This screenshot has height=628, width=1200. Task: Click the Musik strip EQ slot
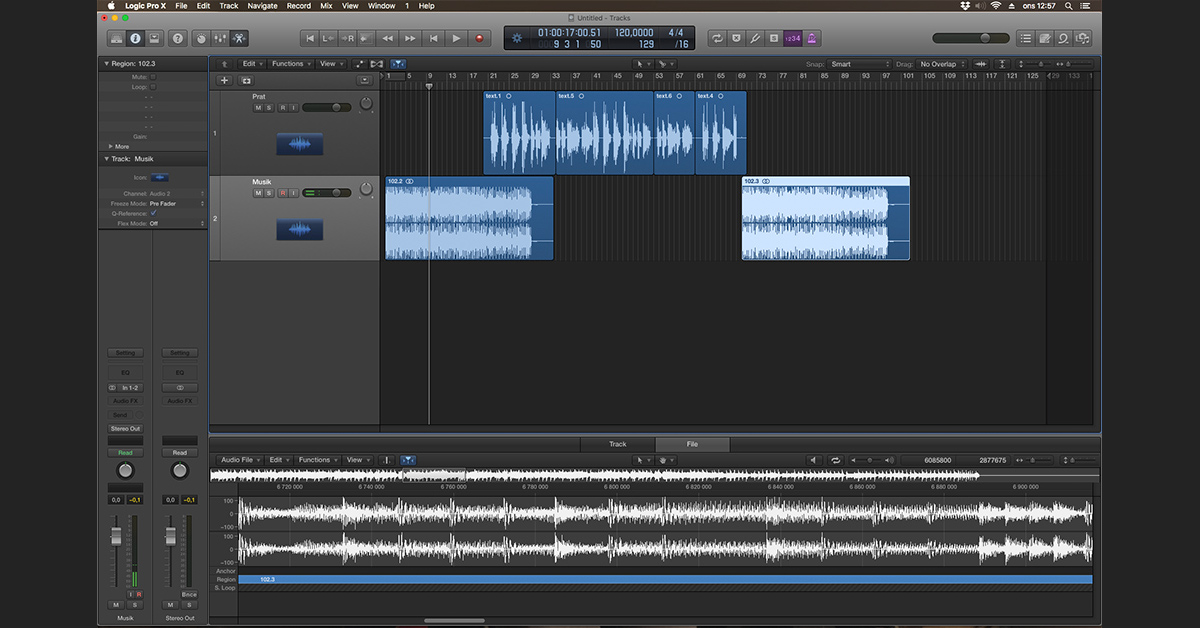click(x=125, y=372)
